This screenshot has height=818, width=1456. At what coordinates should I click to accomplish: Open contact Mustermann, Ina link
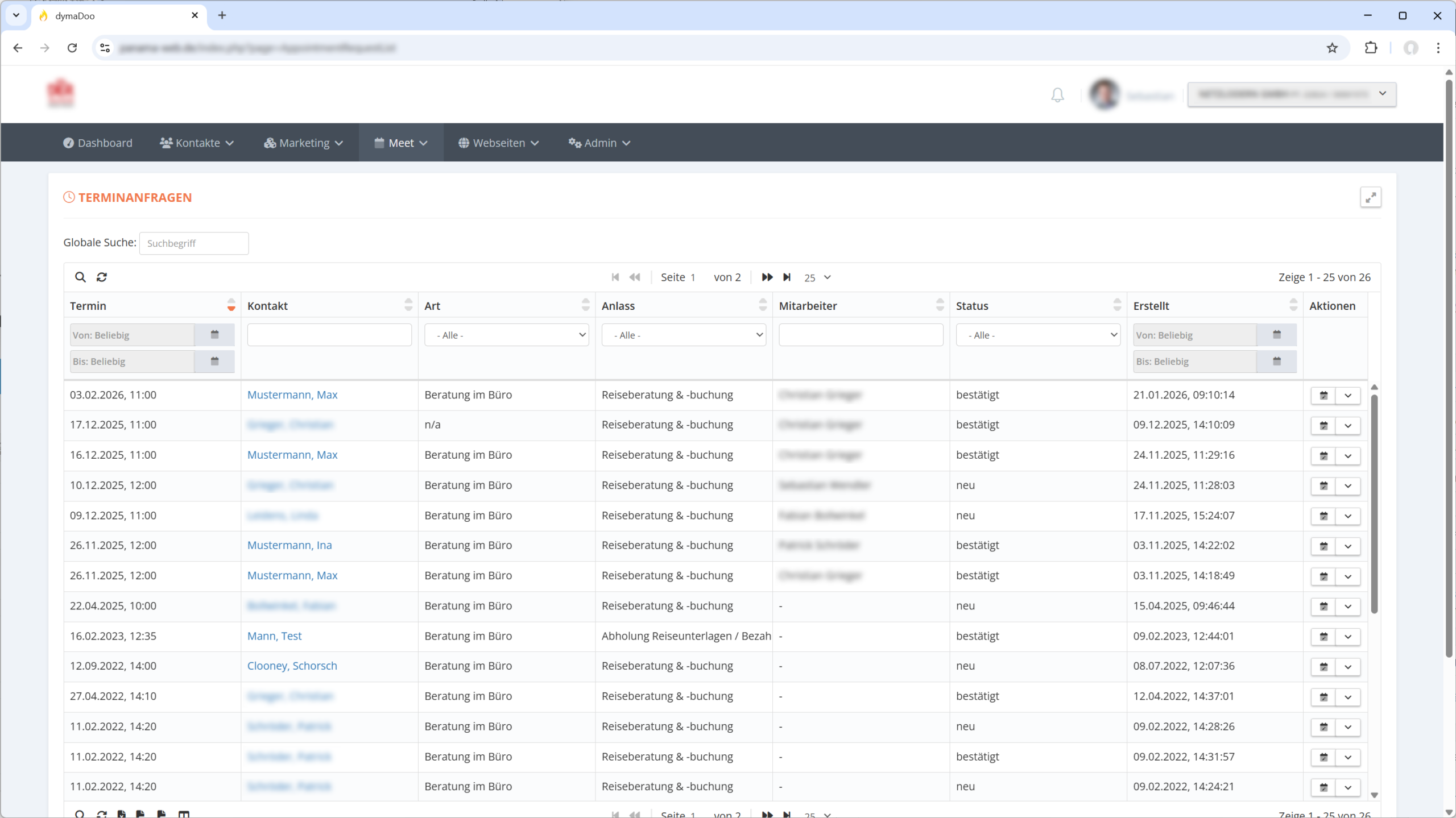[289, 545]
